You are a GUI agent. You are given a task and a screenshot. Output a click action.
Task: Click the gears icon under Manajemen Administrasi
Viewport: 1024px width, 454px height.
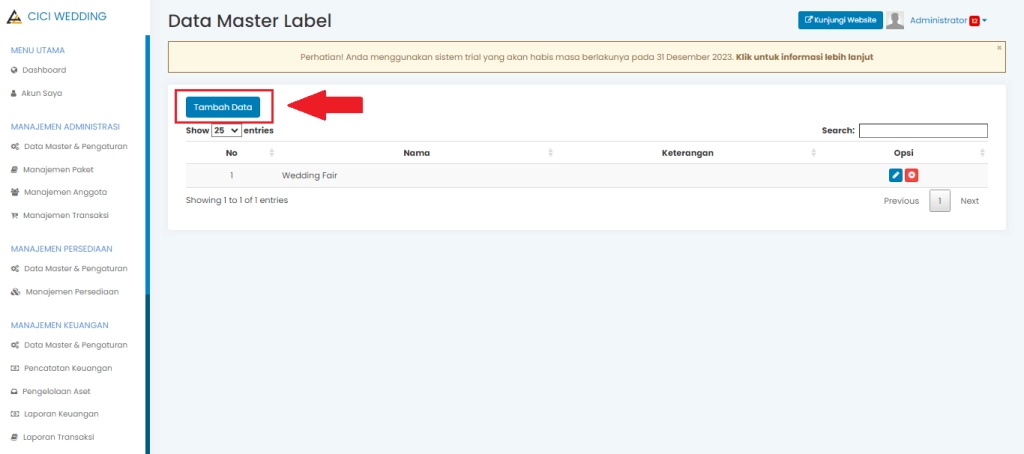point(14,146)
